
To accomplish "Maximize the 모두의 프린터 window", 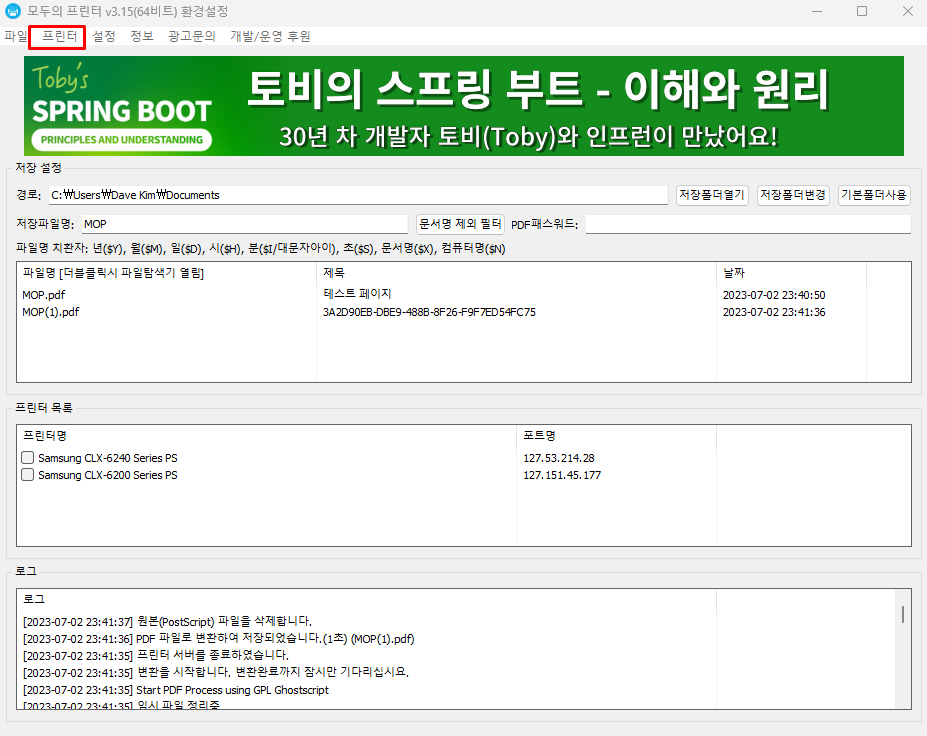I will tap(862, 11).
